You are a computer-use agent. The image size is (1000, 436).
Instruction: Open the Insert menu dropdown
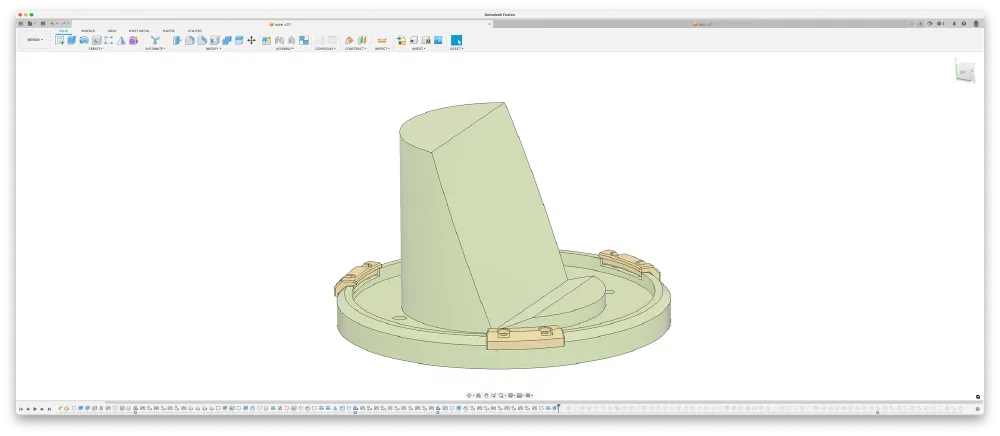[418, 48]
